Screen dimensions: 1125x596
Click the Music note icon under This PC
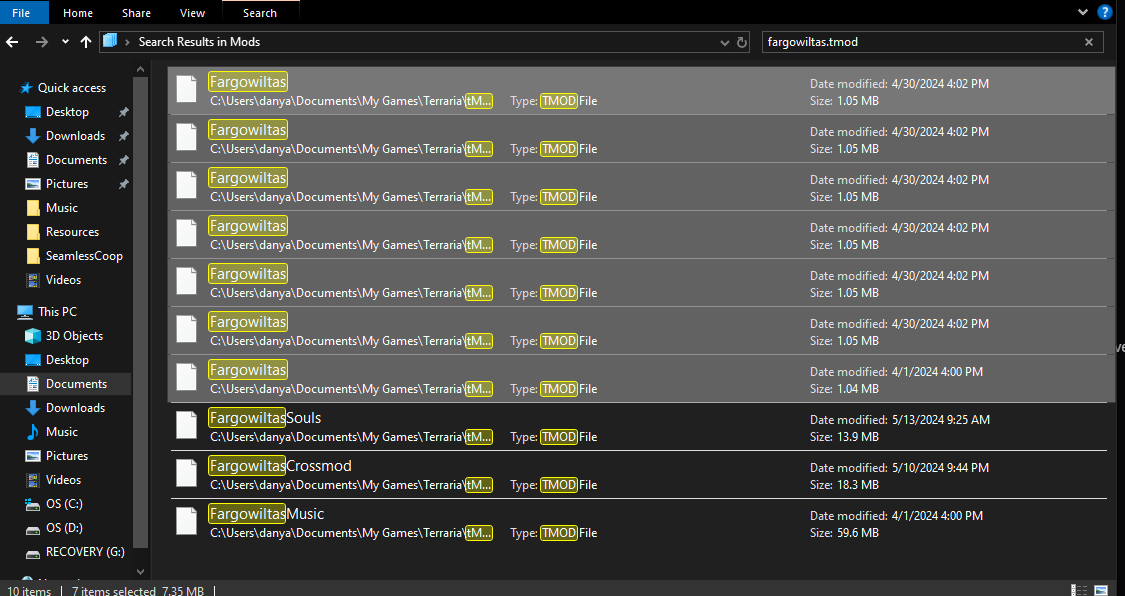32,432
